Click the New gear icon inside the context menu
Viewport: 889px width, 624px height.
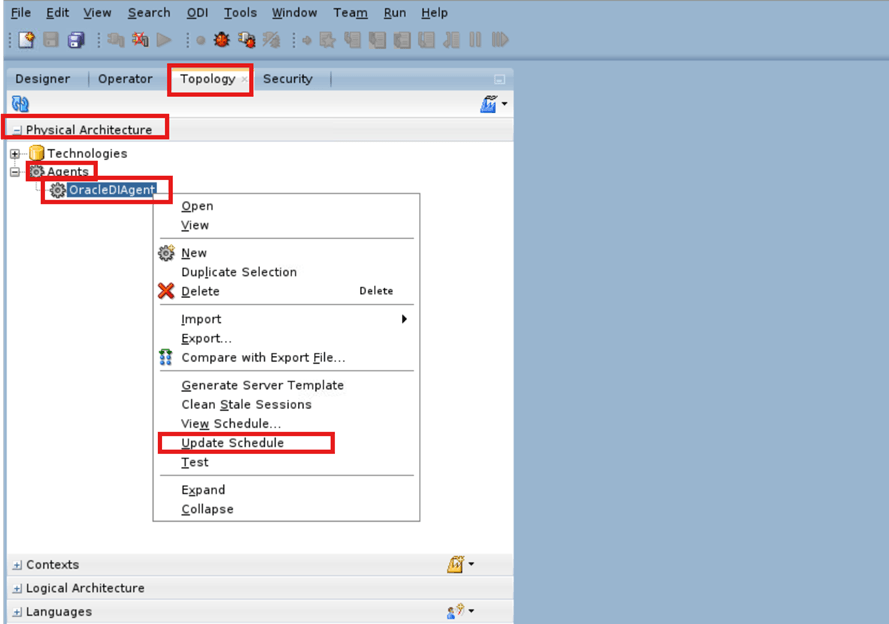tap(167, 253)
